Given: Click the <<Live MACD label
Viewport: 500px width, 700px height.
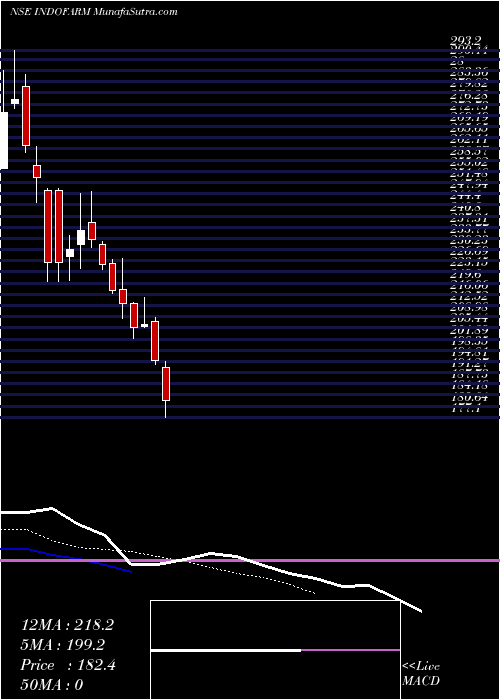Looking at the screenshot, I should pyautogui.click(x=421, y=674).
